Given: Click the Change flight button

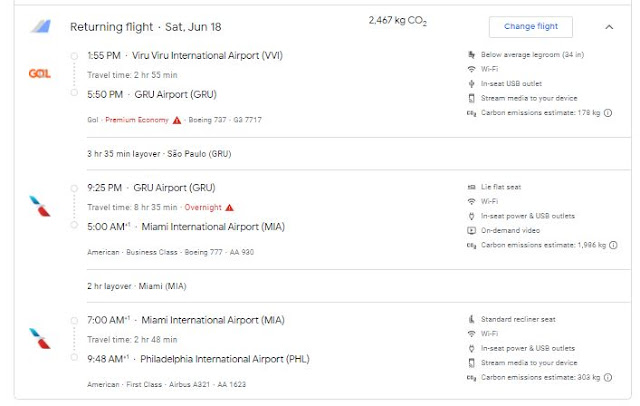Looking at the screenshot, I should tap(530, 27).
